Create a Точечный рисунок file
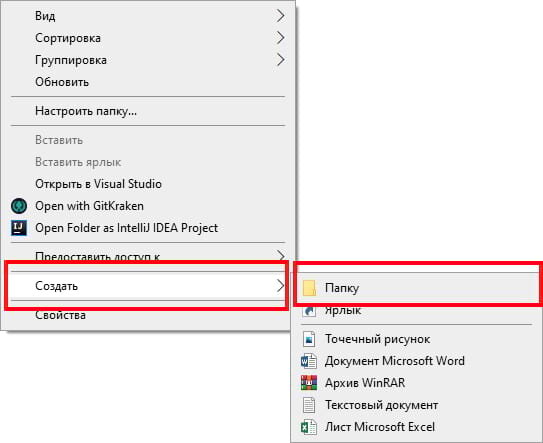This screenshot has width=543, height=443. pyautogui.click(x=417, y=339)
